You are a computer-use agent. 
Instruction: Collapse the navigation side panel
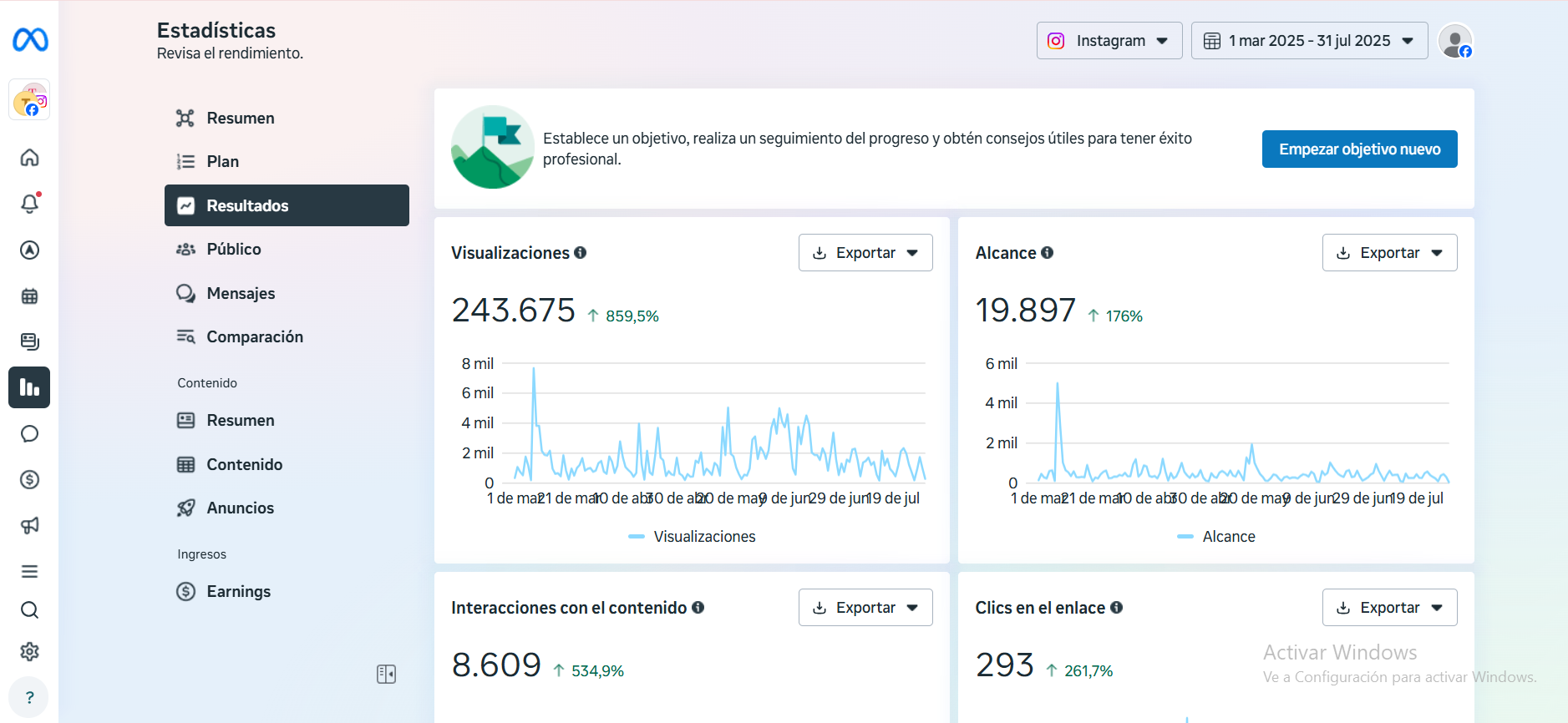pos(386,674)
